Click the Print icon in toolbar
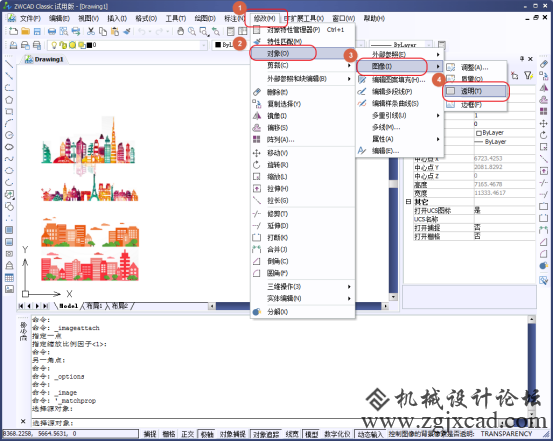Image resolution: width=554 pixels, height=442 pixels. pos(52,31)
